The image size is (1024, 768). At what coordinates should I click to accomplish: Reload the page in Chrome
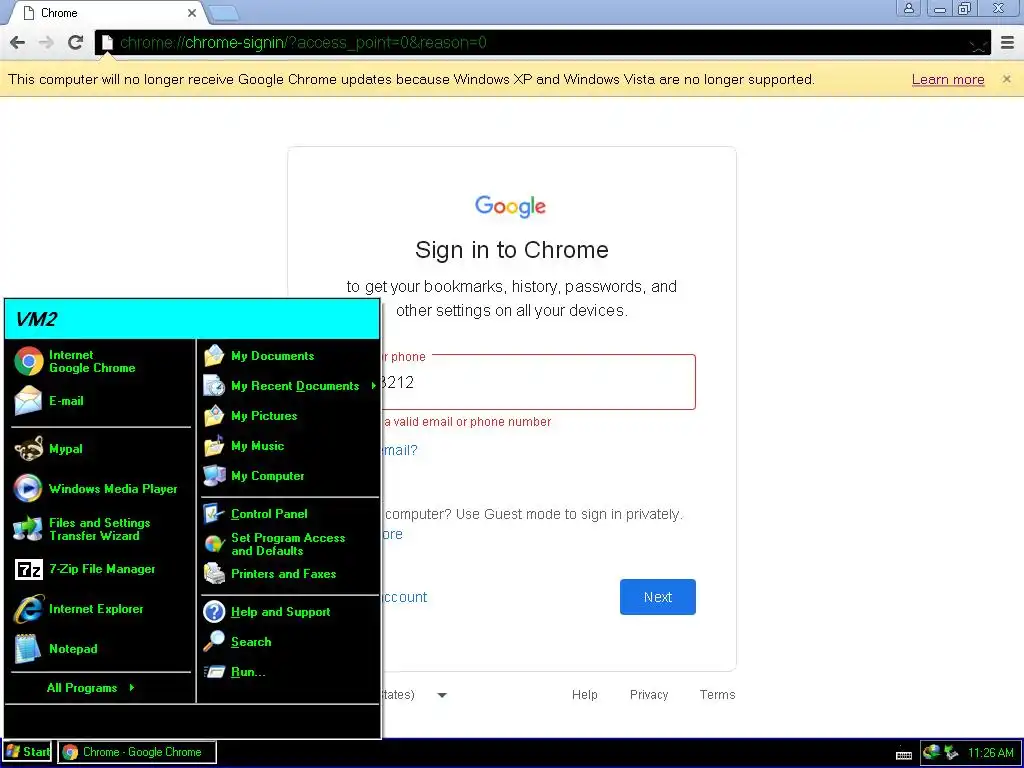pyautogui.click(x=75, y=43)
